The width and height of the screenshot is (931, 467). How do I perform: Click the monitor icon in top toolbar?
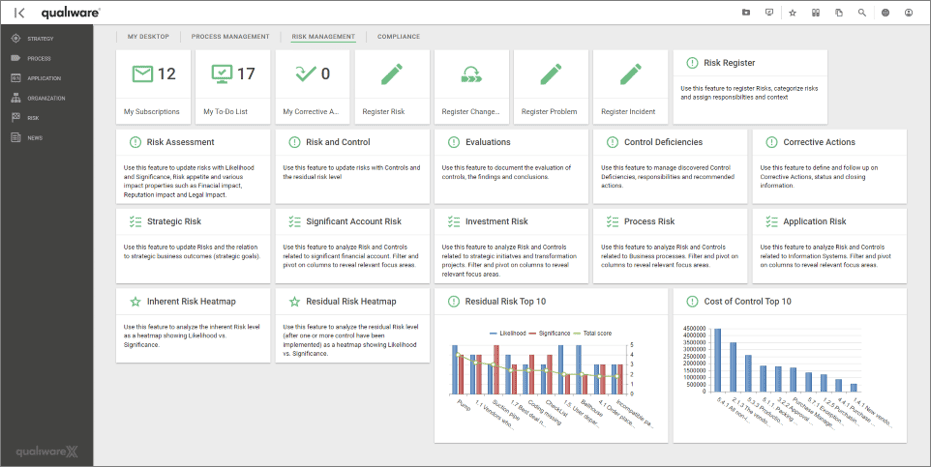769,12
